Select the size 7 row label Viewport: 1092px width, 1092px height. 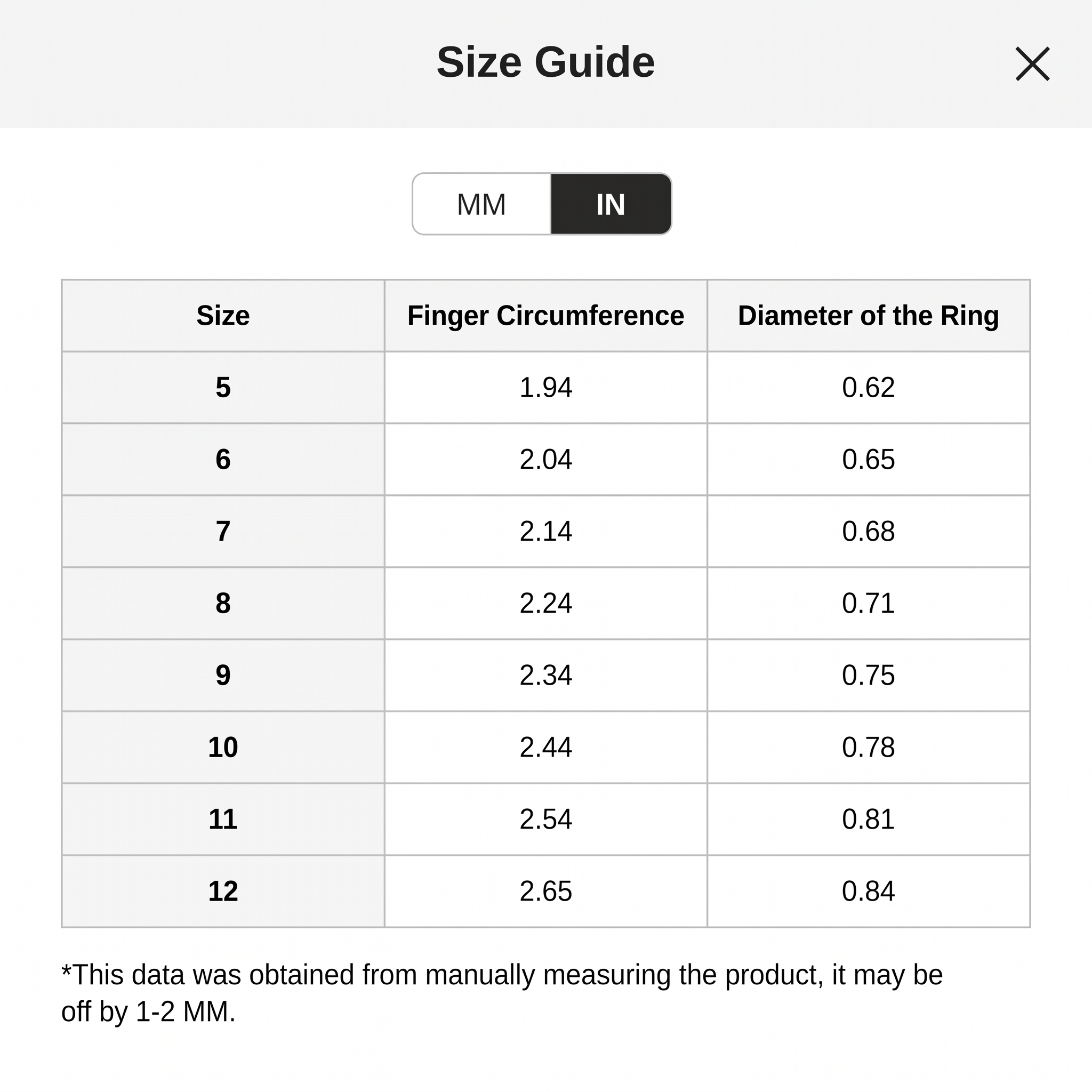pyautogui.click(x=223, y=531)
